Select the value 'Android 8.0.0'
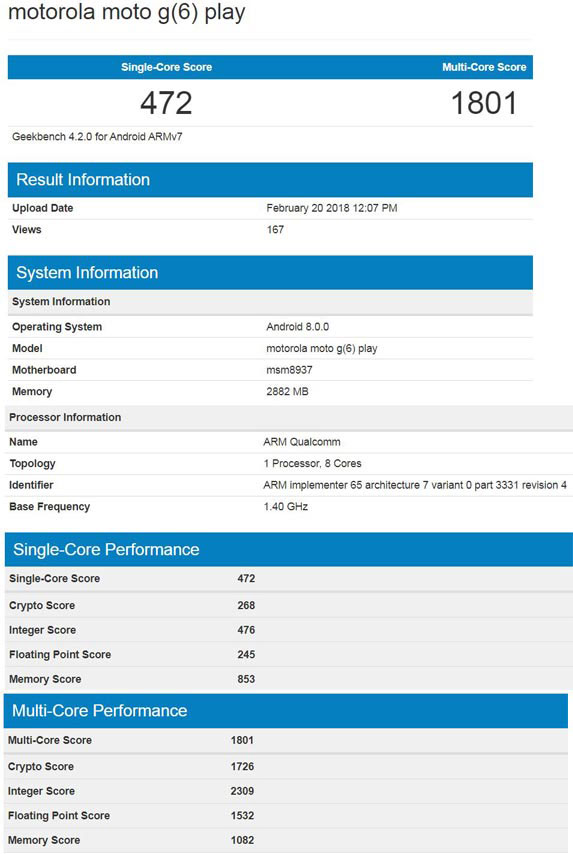Viewport: 573px width, 854px height. tap(297, 327)
